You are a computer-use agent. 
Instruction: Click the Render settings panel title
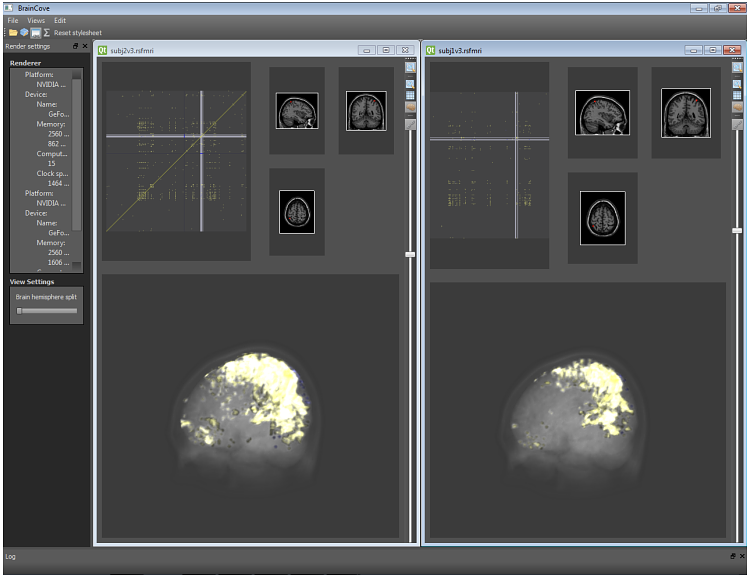pyautogui.click(x=28, y=46)
